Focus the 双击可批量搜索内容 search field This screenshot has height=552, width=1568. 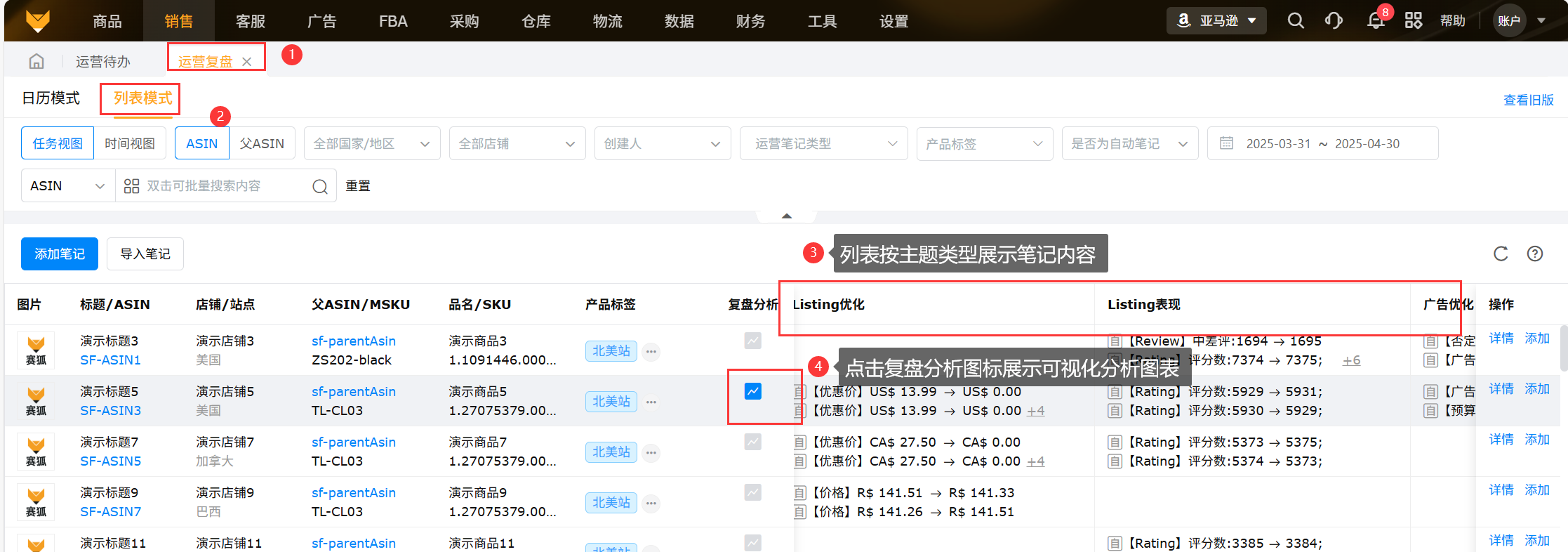[225, 186]
